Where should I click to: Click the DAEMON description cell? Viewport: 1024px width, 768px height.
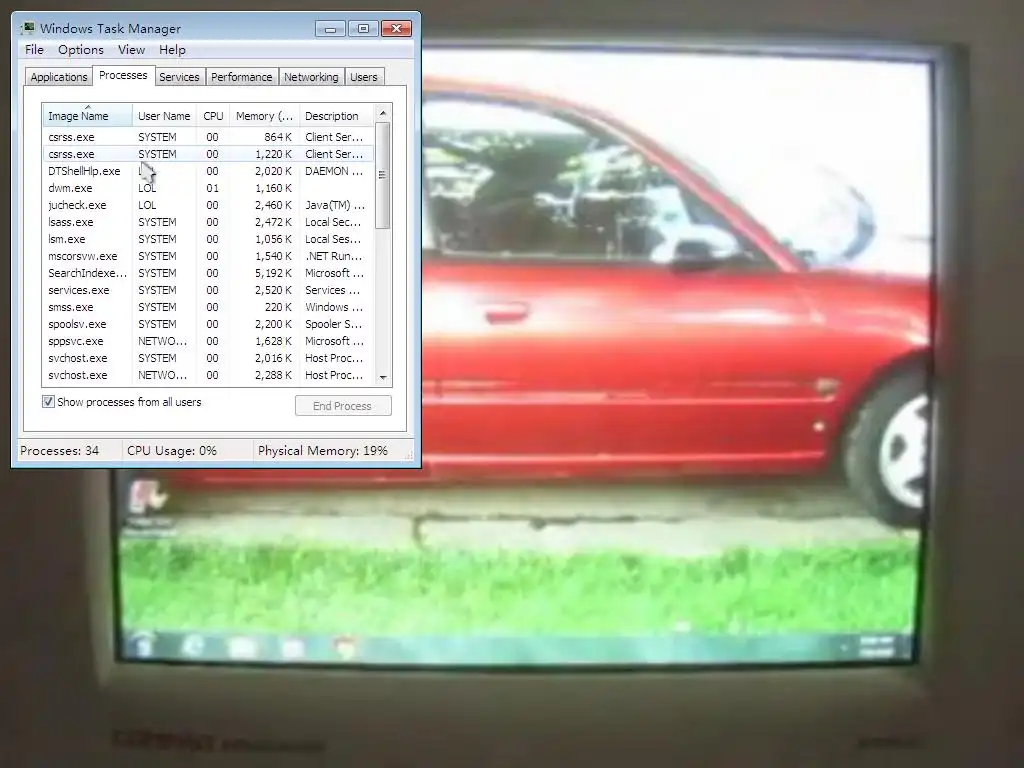(x=334, y=171)
